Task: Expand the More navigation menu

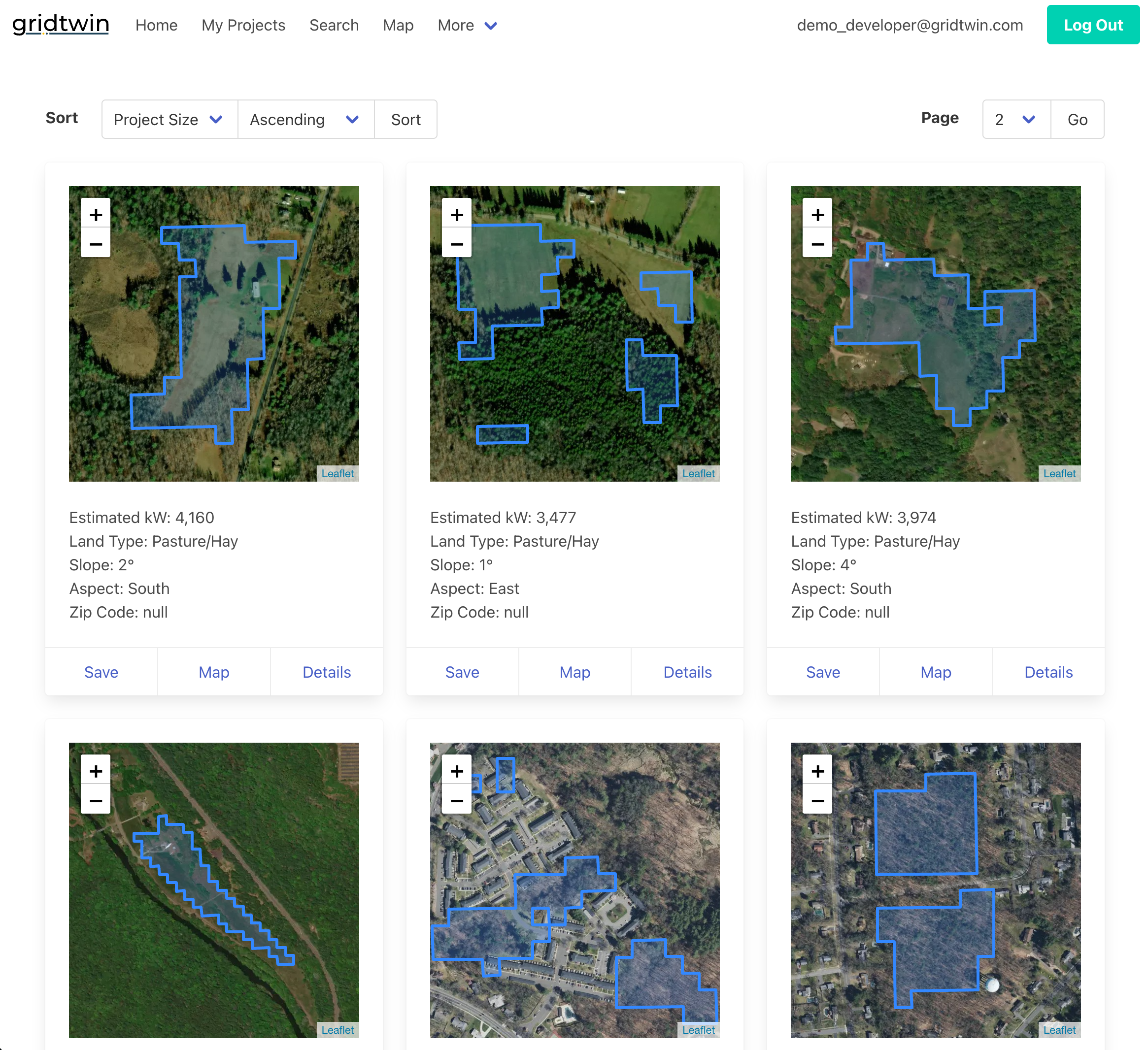Action: [x=467, y=25]
